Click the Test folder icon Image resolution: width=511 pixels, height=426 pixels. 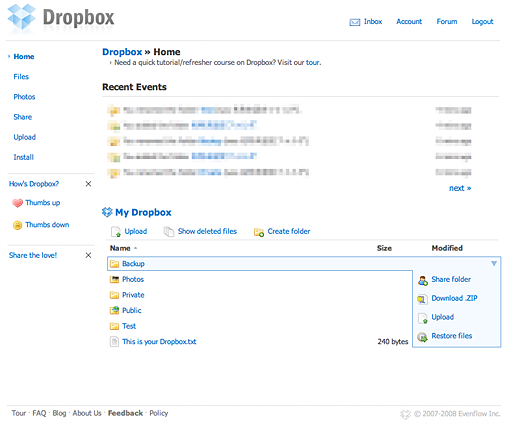click(x=114, y=326)
